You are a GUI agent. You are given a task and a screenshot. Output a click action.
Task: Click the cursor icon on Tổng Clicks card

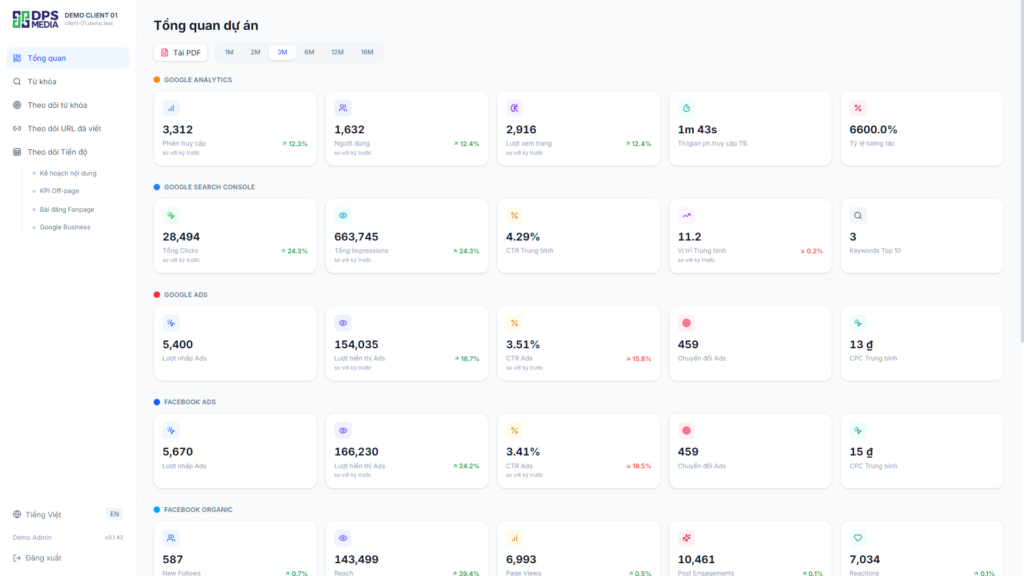tap(171, 216)
